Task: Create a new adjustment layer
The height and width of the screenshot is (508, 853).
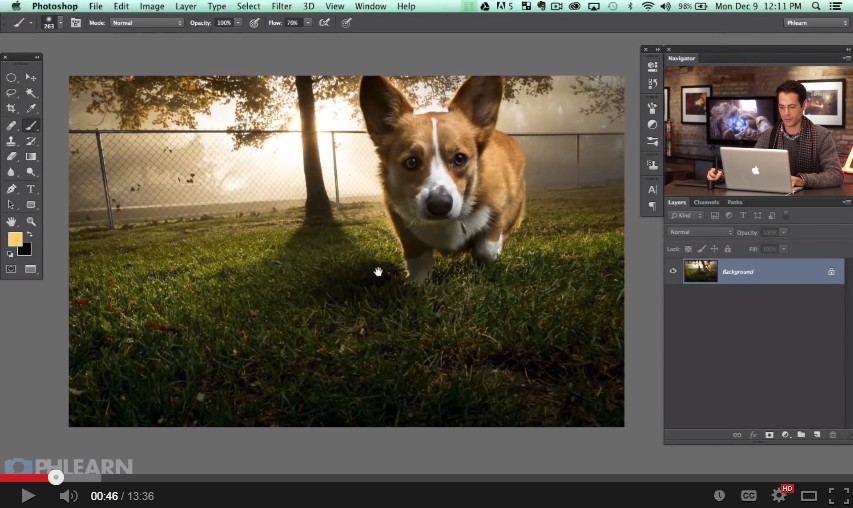Action: pos(785,435)
